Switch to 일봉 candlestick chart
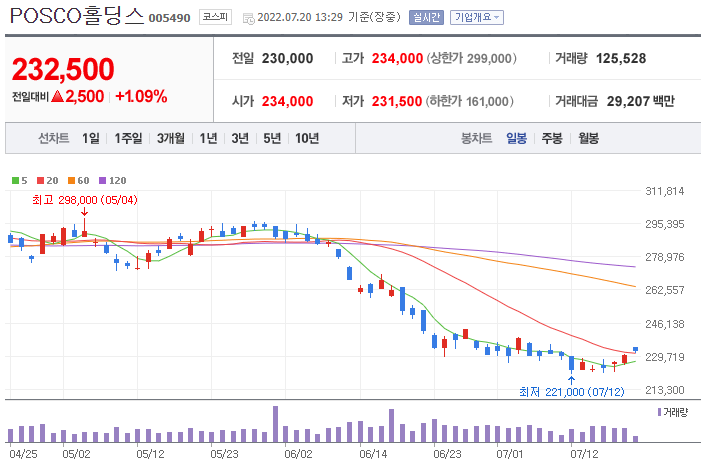This screenshot has height=464, width=701. 516,138
